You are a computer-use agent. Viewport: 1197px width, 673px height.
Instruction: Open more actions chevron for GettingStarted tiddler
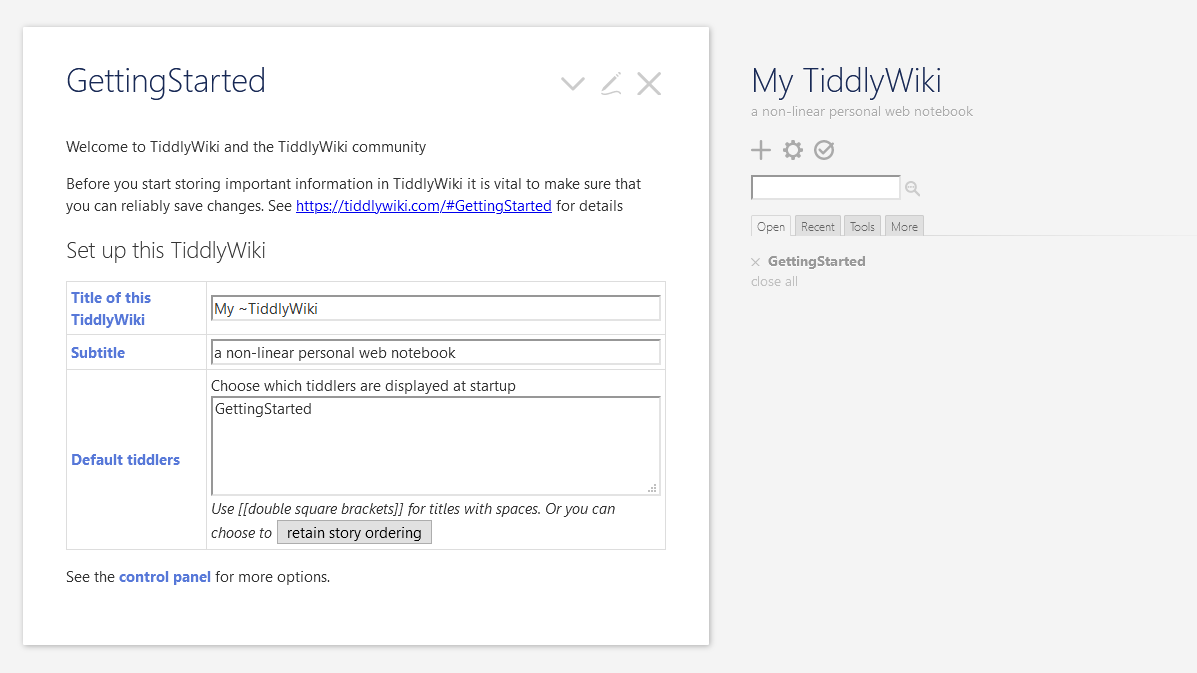[573, 84]
